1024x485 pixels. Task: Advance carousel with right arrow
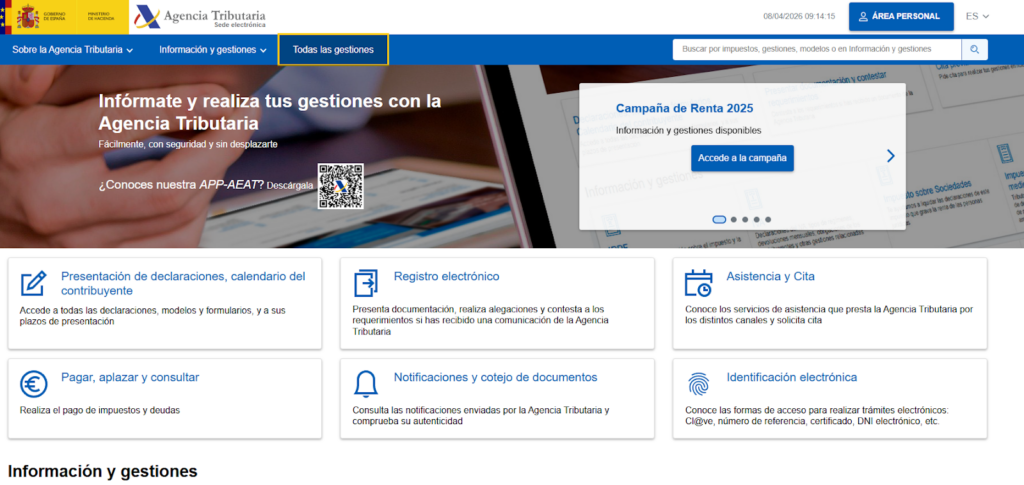click(x=891, y=156)
